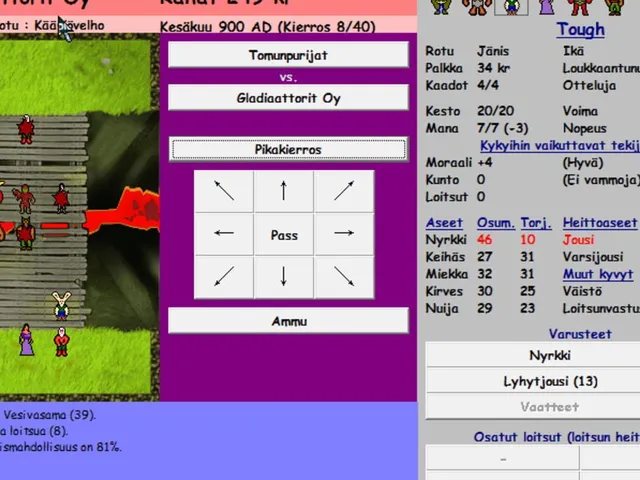Click the Nyrkki hit value 46
640x480 pixels.
(x=484, y=240)
